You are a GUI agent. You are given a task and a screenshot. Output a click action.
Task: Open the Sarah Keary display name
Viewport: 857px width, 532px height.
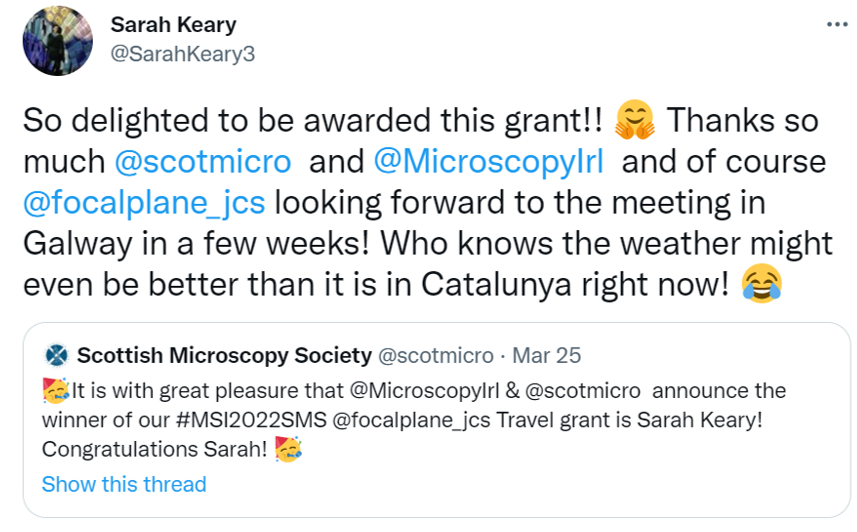point(173,24)
